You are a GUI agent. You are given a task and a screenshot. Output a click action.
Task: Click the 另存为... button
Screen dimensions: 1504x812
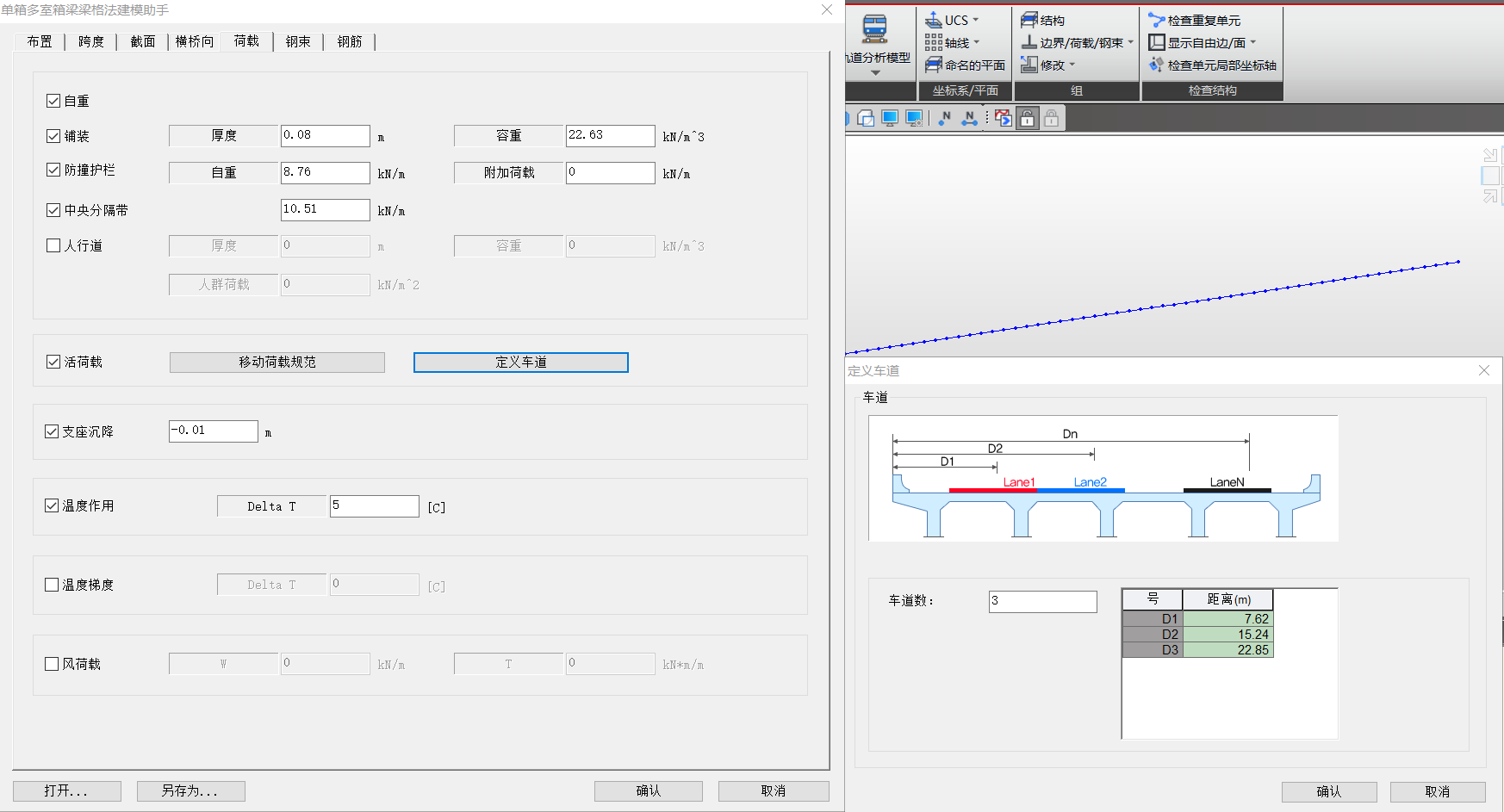pyautogui.click(x=190, y=790)
